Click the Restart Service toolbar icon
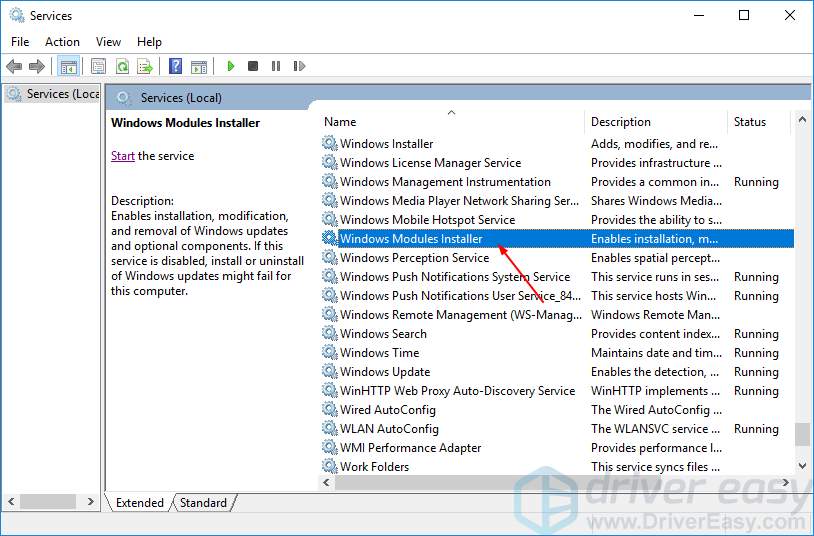The width and height of the screenshot is (814, 536). [x=299, y=66]
